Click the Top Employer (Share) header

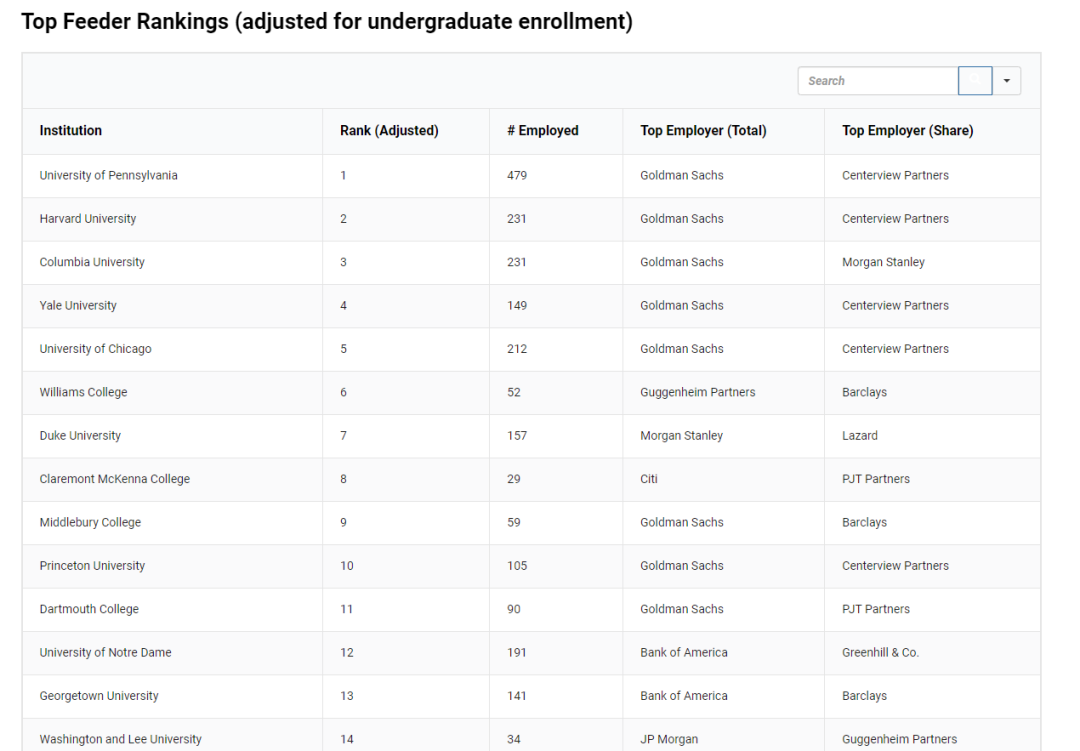tap(907, 131)
